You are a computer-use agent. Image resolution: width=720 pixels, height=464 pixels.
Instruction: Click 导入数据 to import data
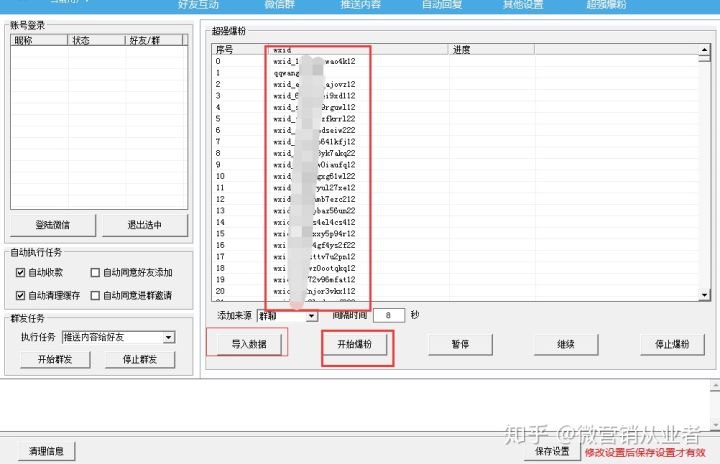pos(250,344)
